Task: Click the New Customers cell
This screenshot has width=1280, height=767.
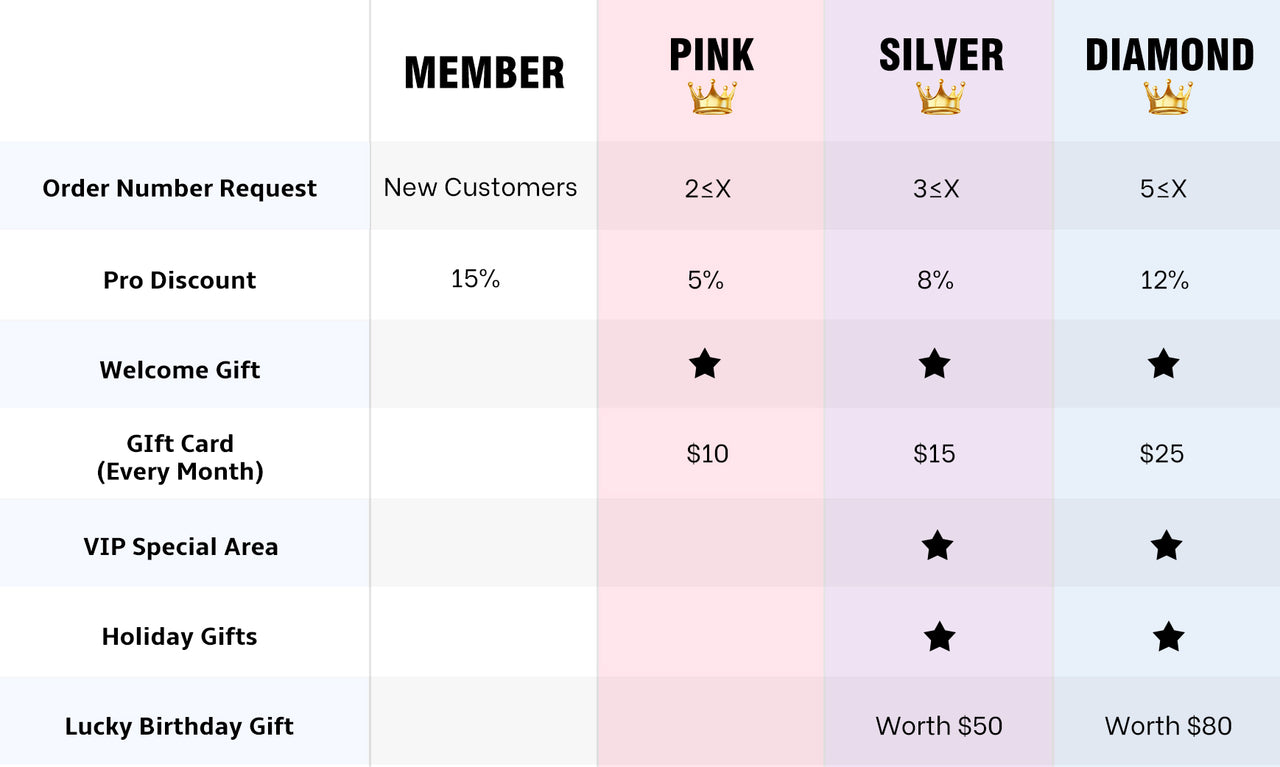Action: pos(481,187)
